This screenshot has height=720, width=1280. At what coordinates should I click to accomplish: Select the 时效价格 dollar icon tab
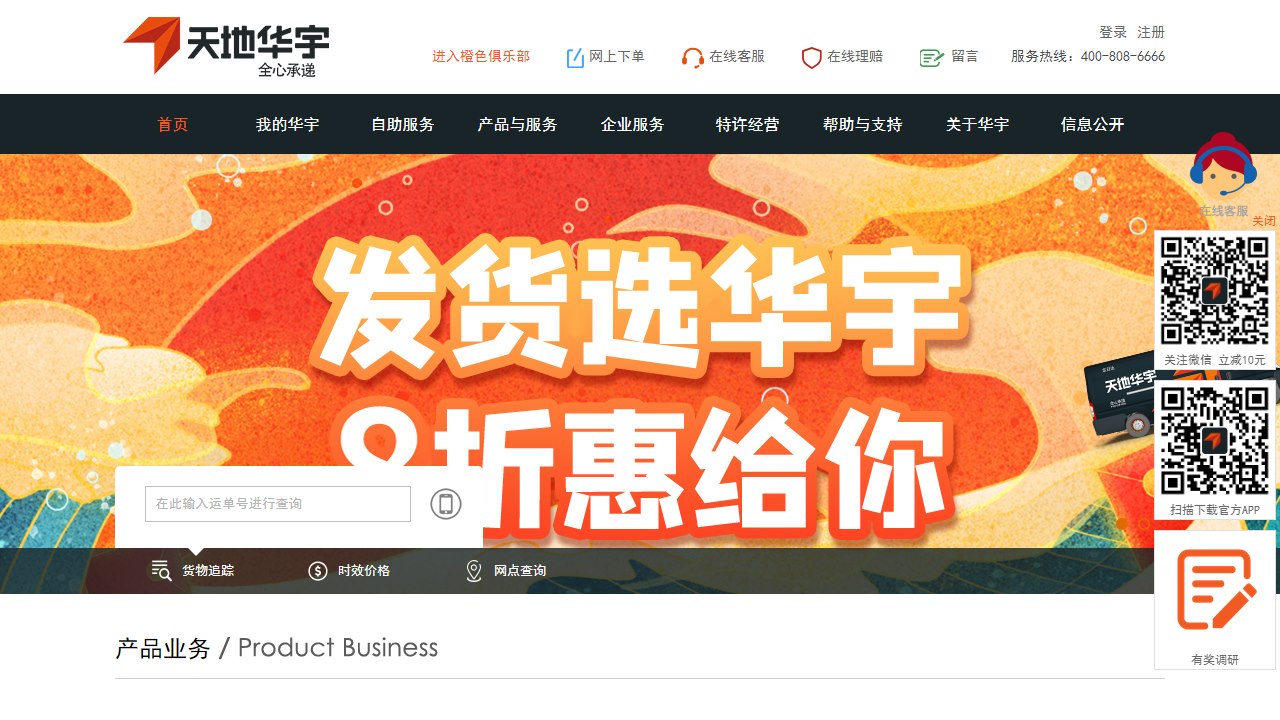coord(318,571)
